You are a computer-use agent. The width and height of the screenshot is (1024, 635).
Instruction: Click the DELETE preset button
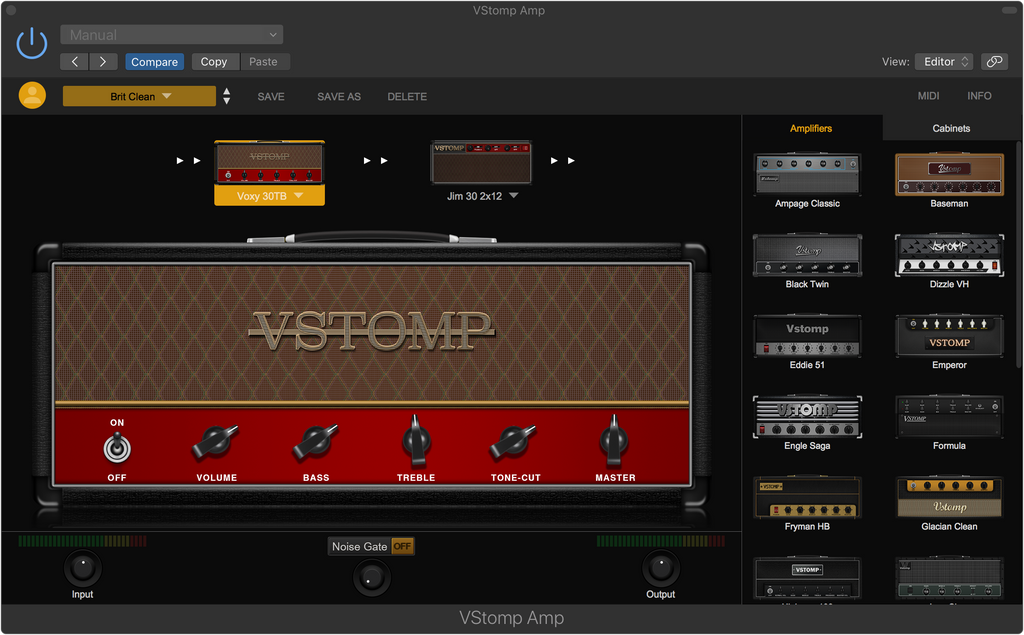407,97
